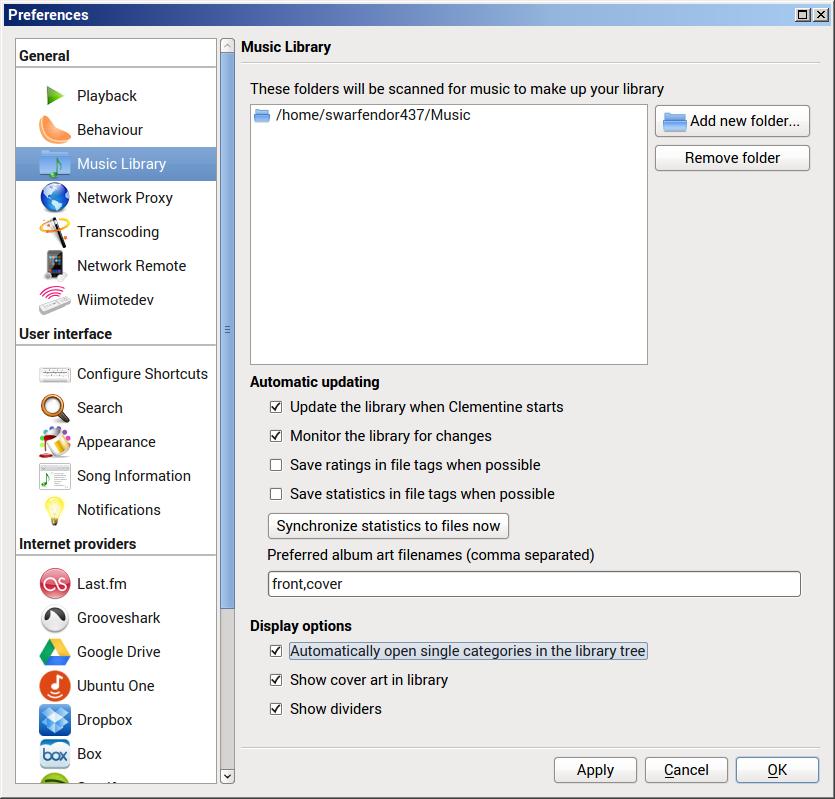Select the Behaviour orange icon
835x799 pixels.
(54, 130)
